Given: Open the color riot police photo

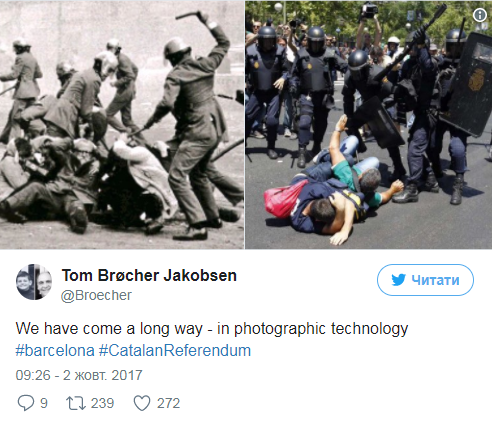Looking at the screenshot, I should click(x=369, y=124).
